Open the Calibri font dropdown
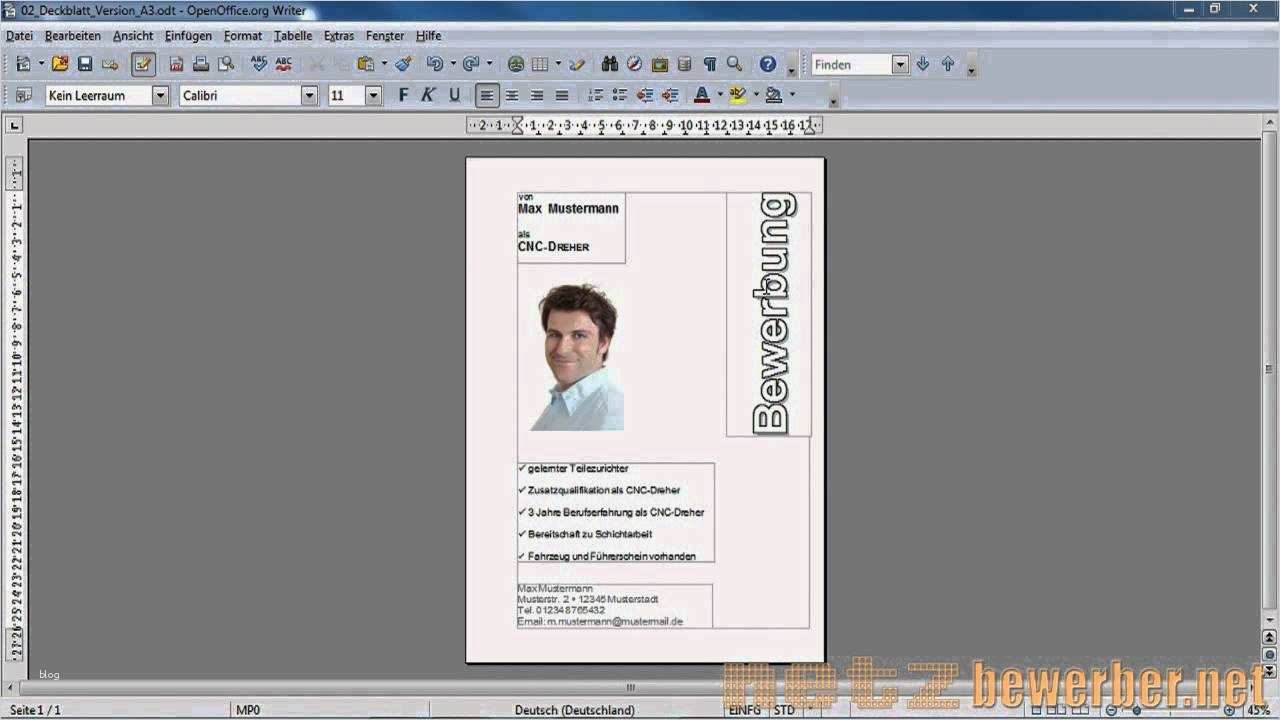 pyautogui.click(x=308, y=95)
